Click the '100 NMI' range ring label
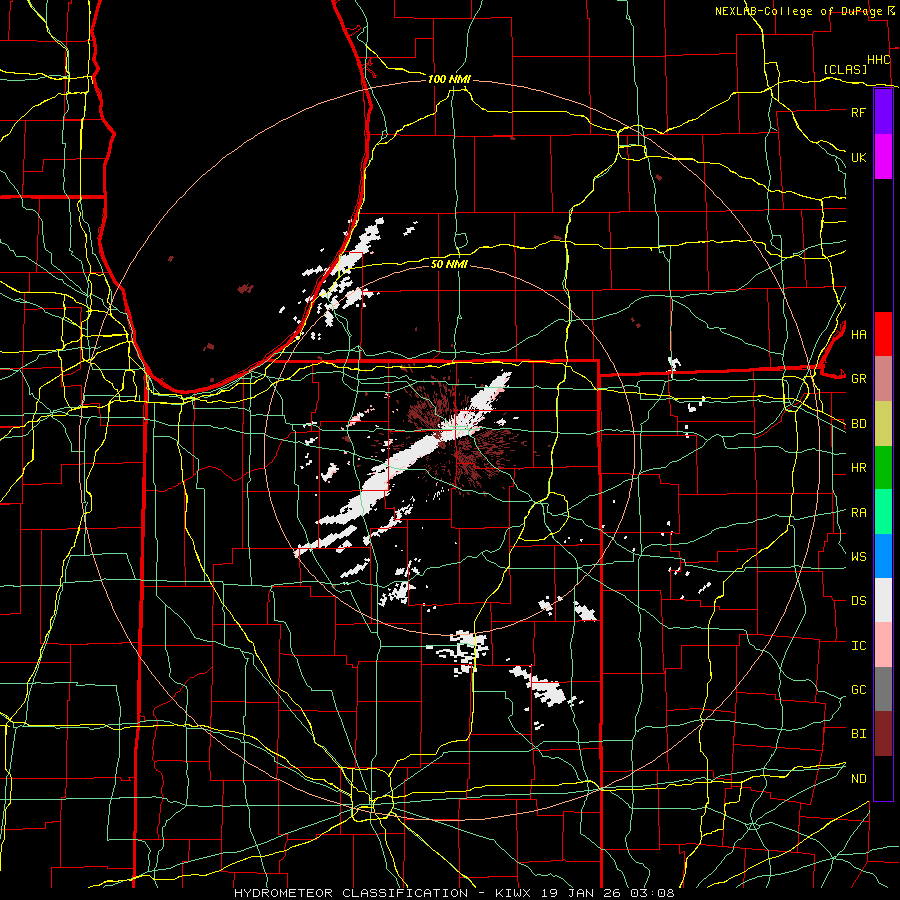 [x=449, y=79]
